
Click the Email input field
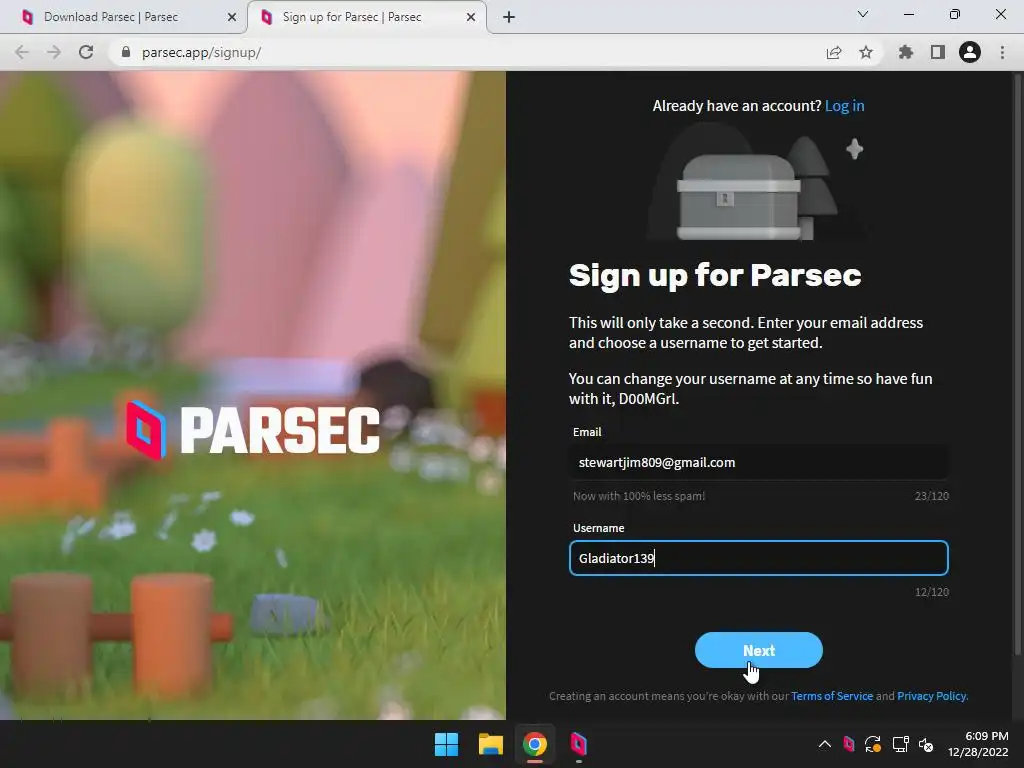pyautogui.click(x=758, y=462)
